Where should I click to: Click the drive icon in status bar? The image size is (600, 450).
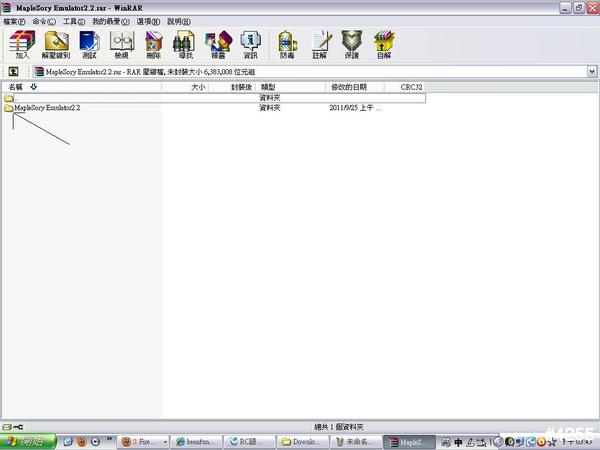pyautogui.click(x=6, y=427)
